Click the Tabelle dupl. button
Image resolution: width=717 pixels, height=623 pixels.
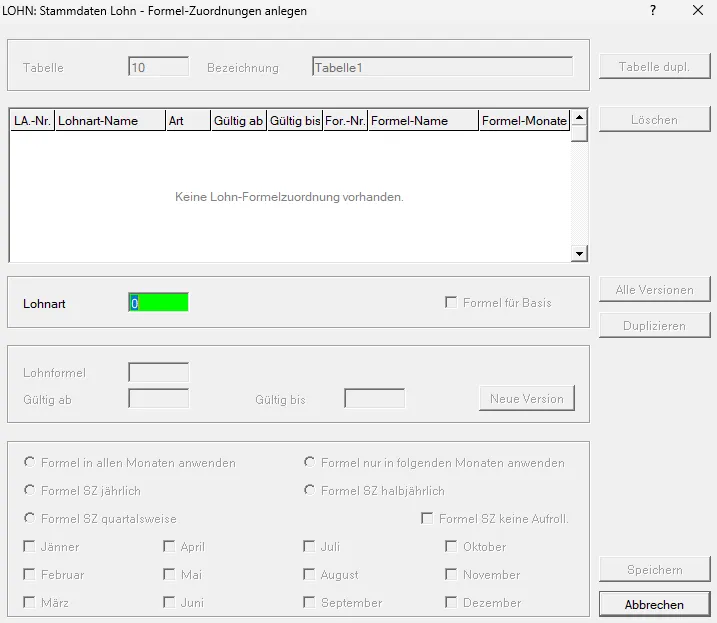coord(654,67)
